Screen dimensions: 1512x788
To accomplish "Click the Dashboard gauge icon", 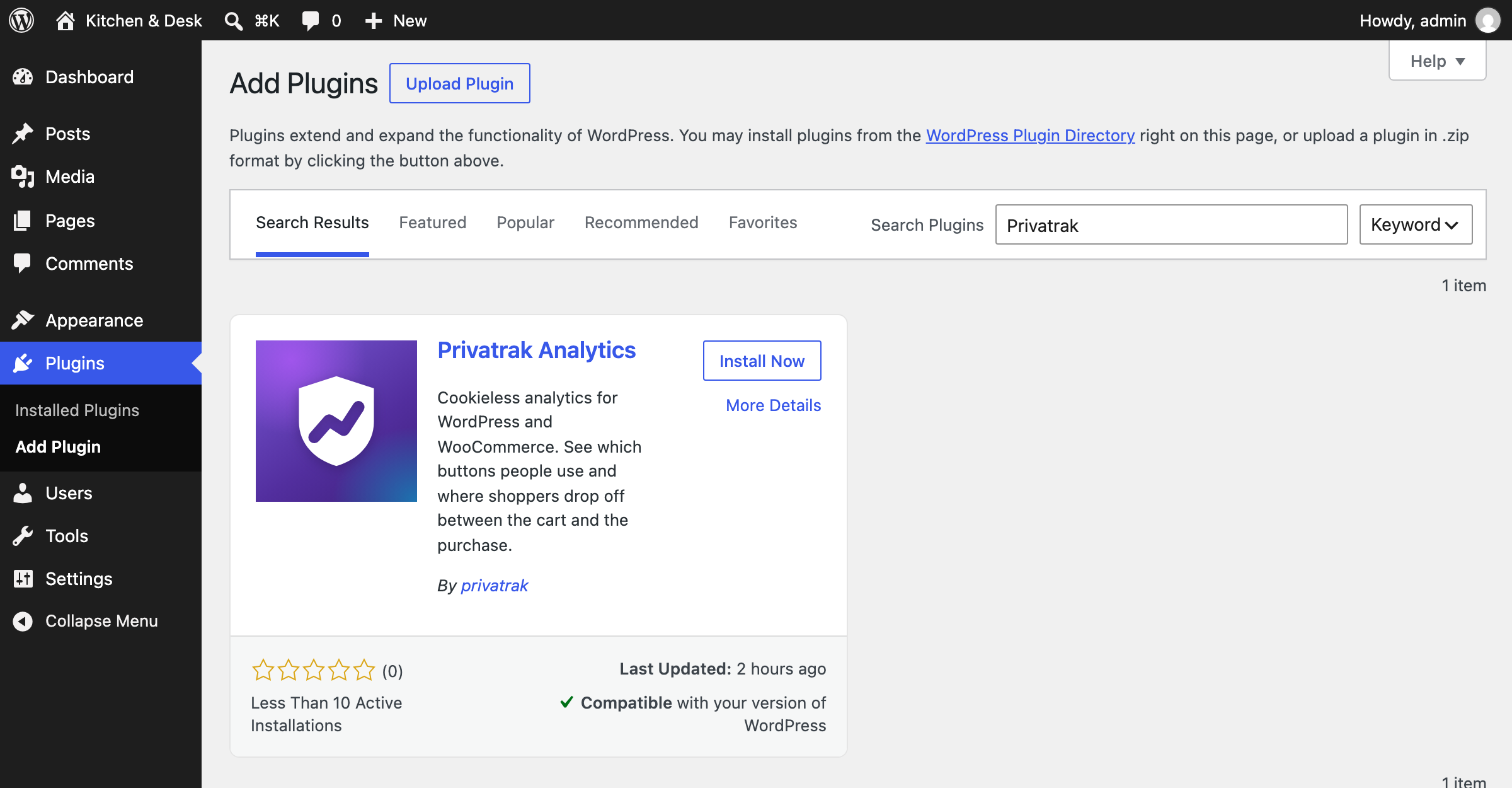I will [x=23, y=77].
